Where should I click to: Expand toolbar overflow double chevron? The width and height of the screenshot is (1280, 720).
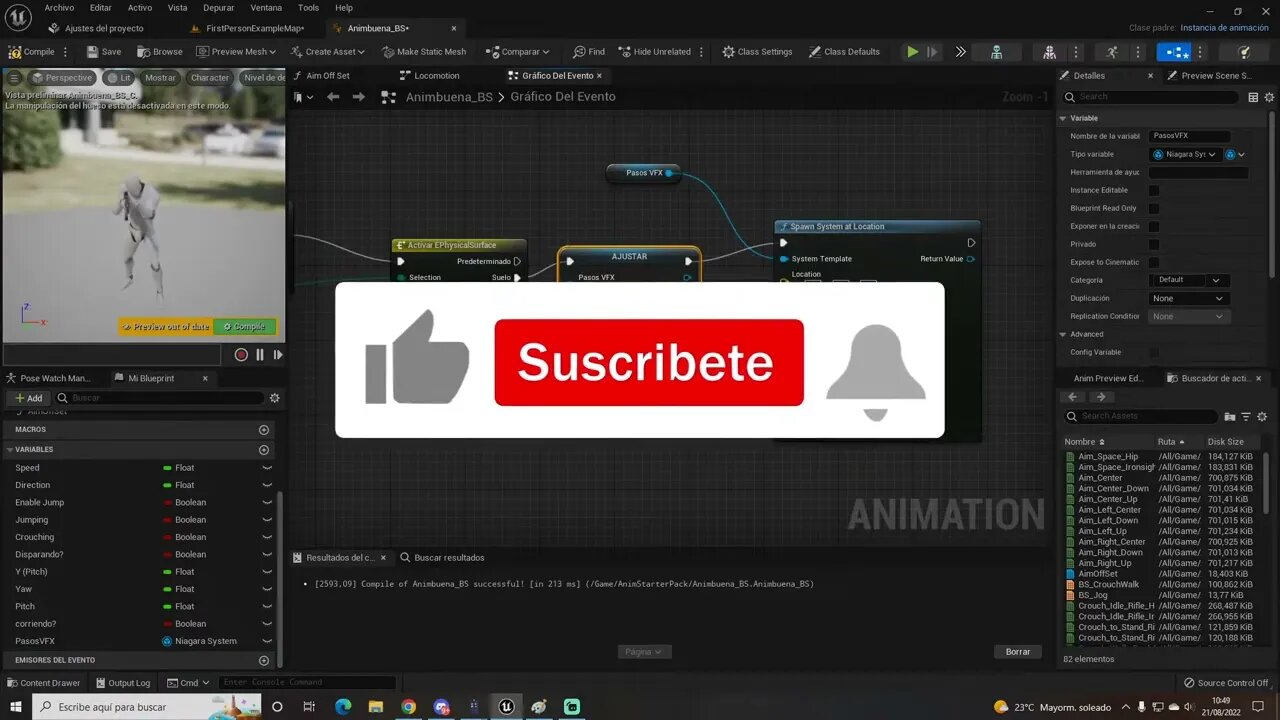tap(960, 52)
